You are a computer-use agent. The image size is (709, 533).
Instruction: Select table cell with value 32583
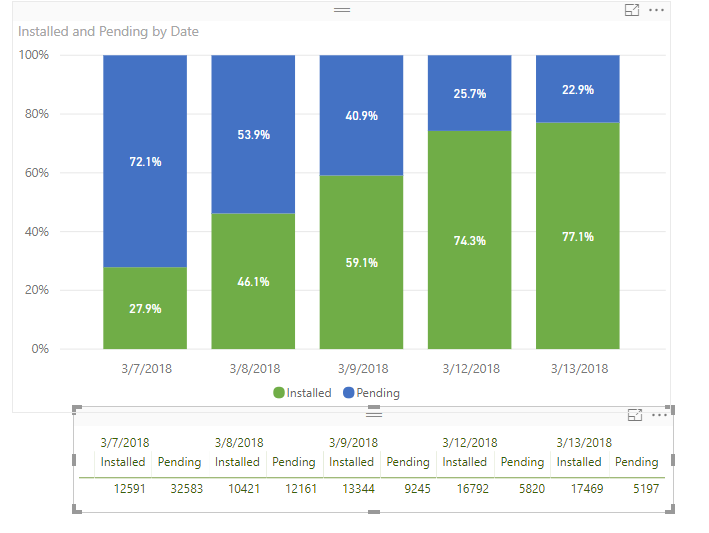[x=181, y=490]
